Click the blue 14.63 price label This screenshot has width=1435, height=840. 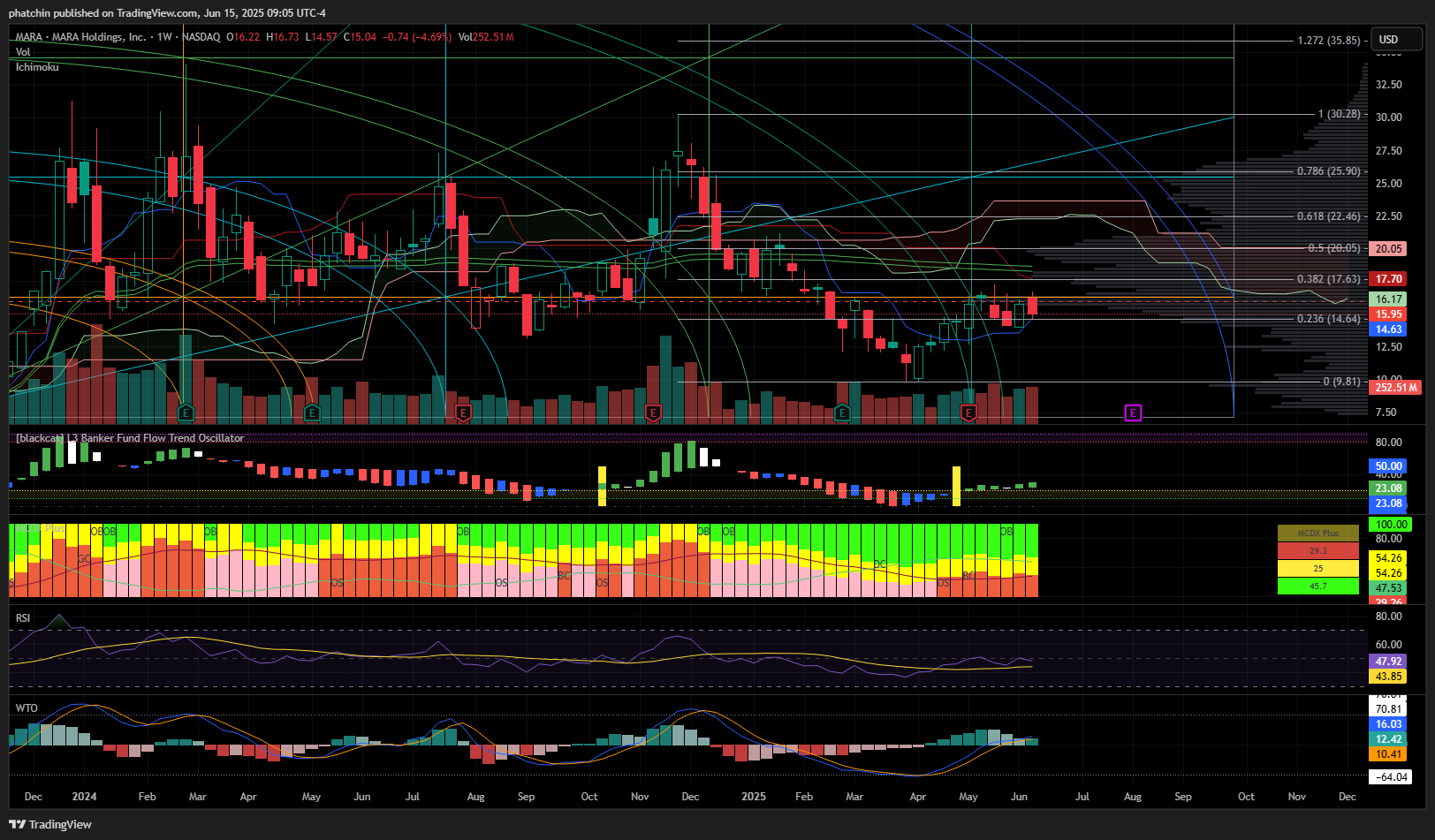[1389, 329]
